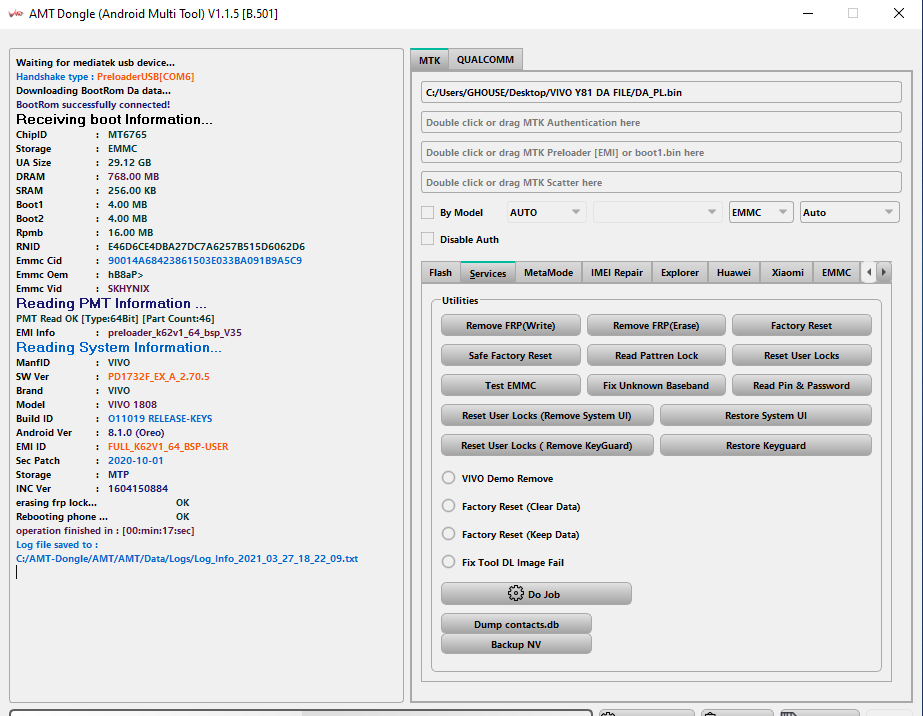923x716 pixels.
Task: Open the Flash tab
Action: 440,273
